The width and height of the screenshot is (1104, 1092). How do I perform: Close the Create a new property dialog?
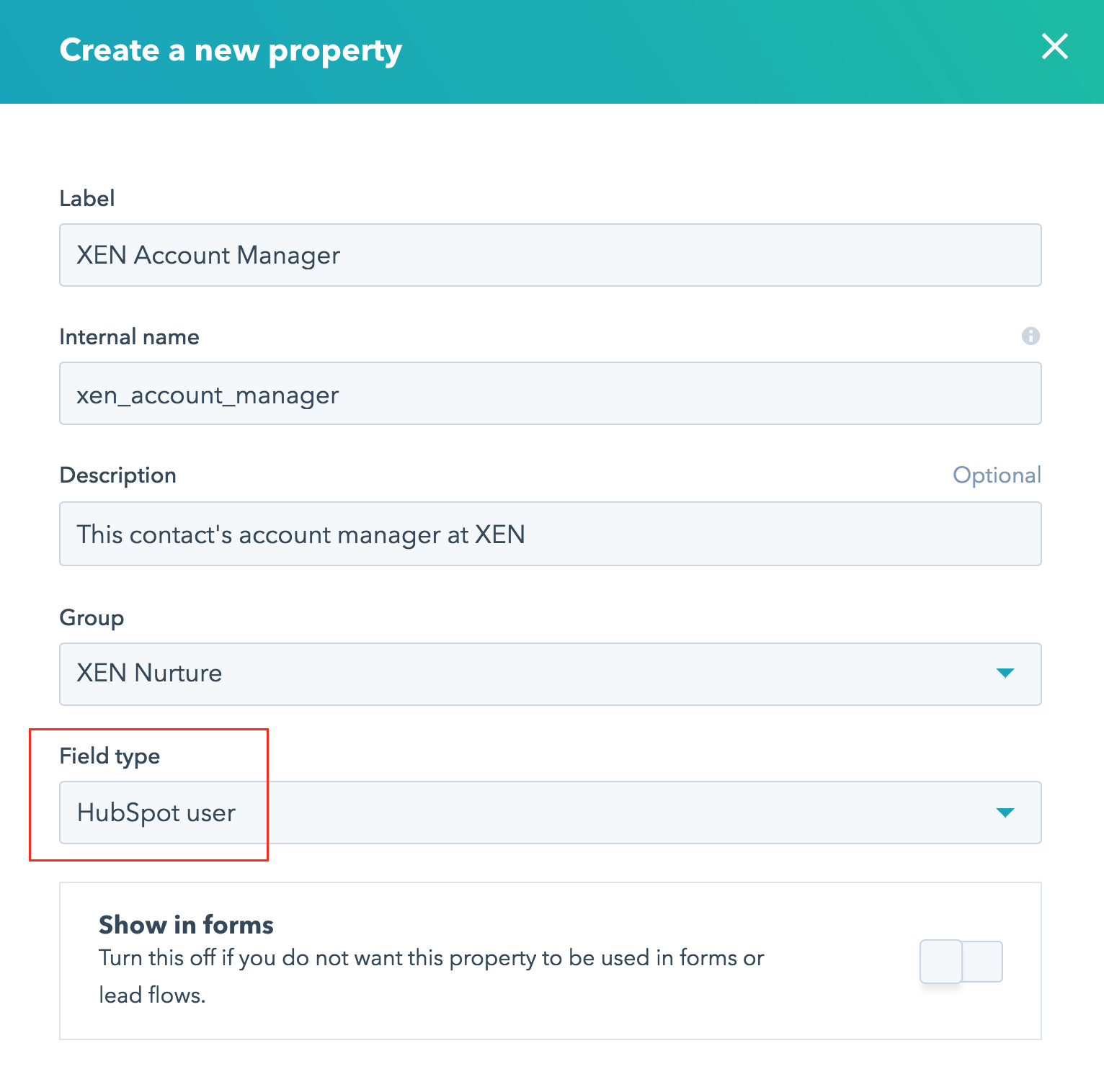point(1054,48)
